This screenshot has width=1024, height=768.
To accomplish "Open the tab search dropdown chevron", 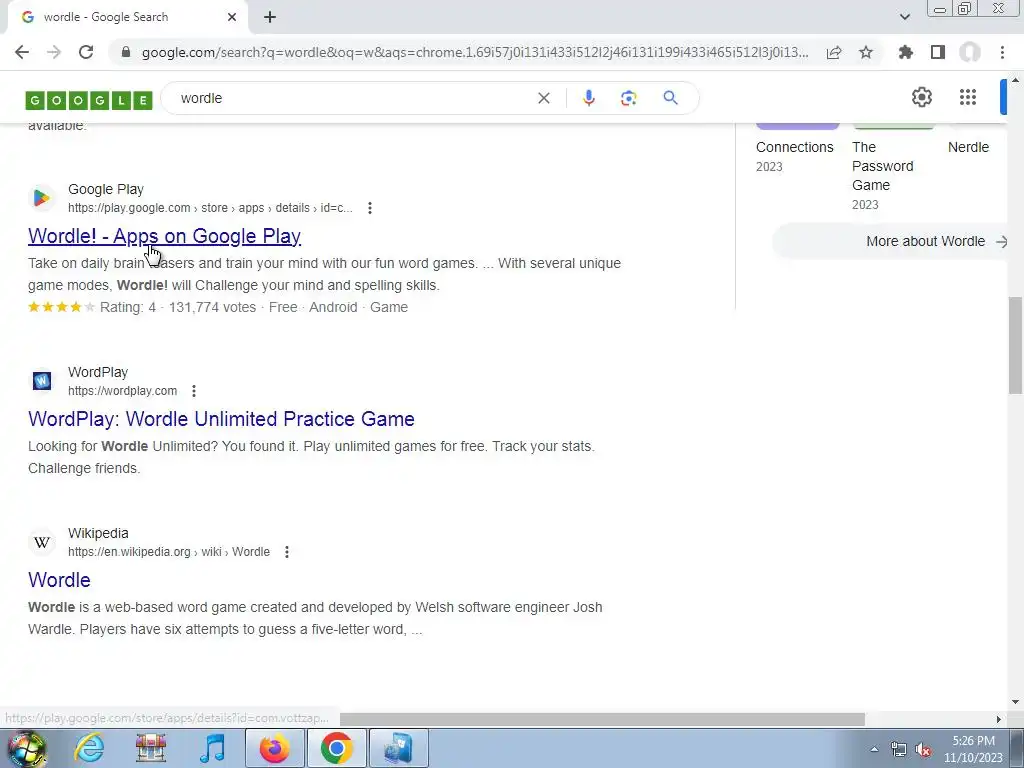I will [904, 17].
